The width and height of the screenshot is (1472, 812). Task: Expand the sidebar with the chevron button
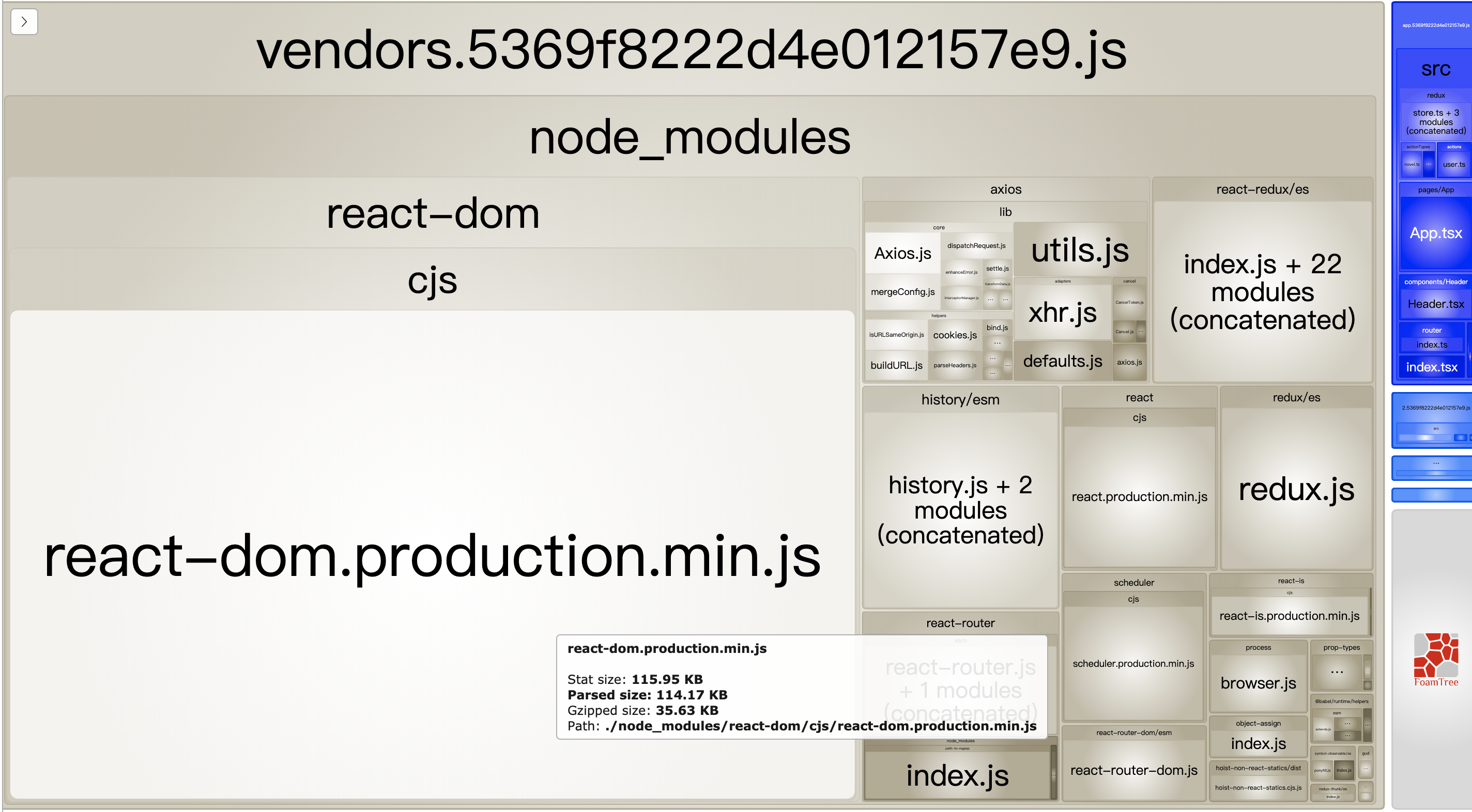[x=24, y=22]
